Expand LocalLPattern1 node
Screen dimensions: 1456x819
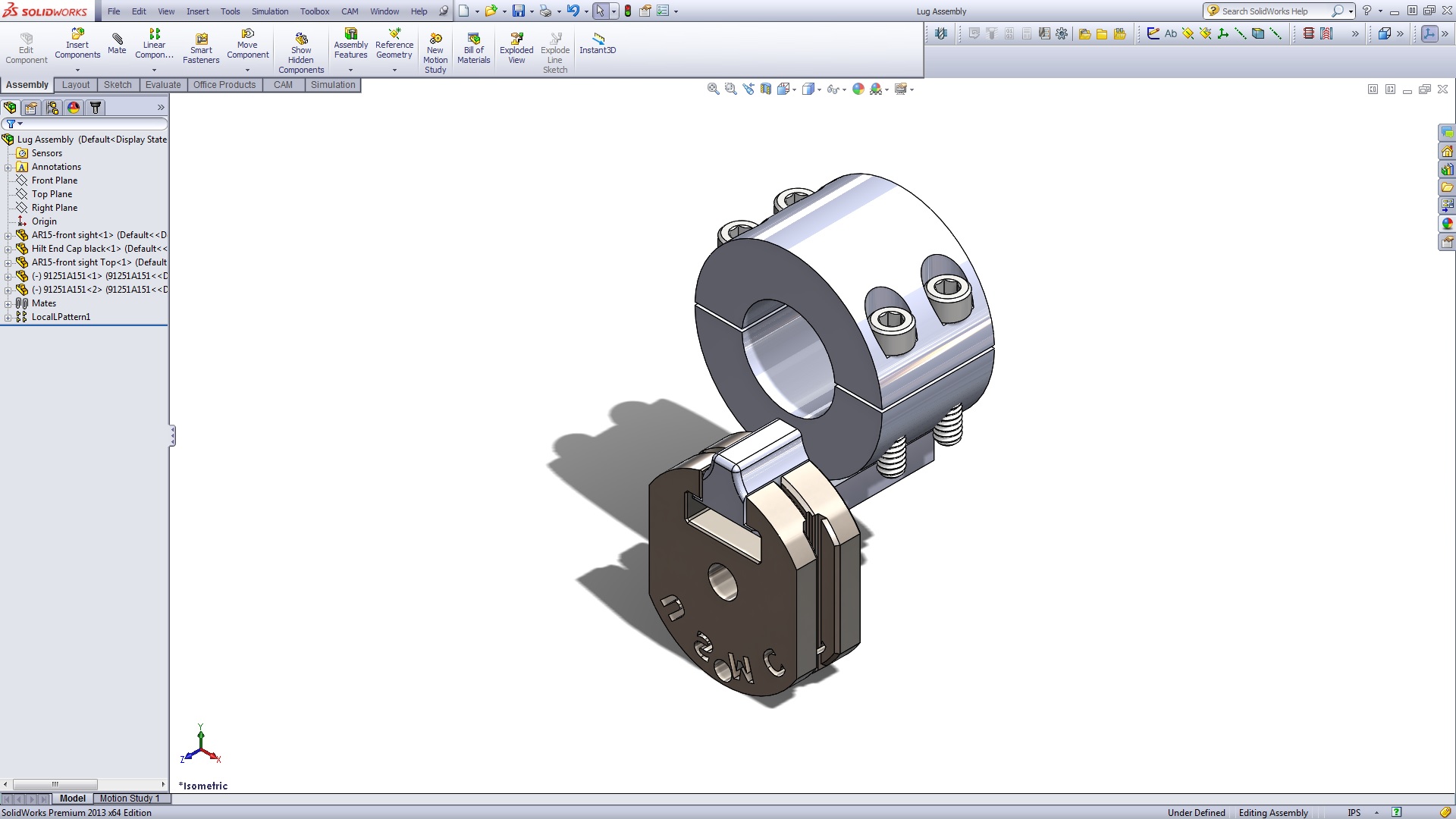(8, 317)
